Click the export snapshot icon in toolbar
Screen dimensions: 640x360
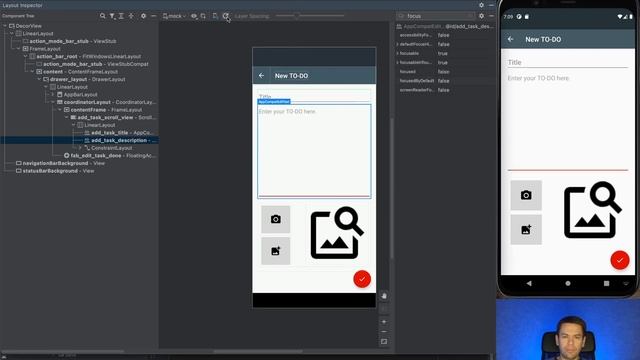pyautogui.click(x=215, y=16)
